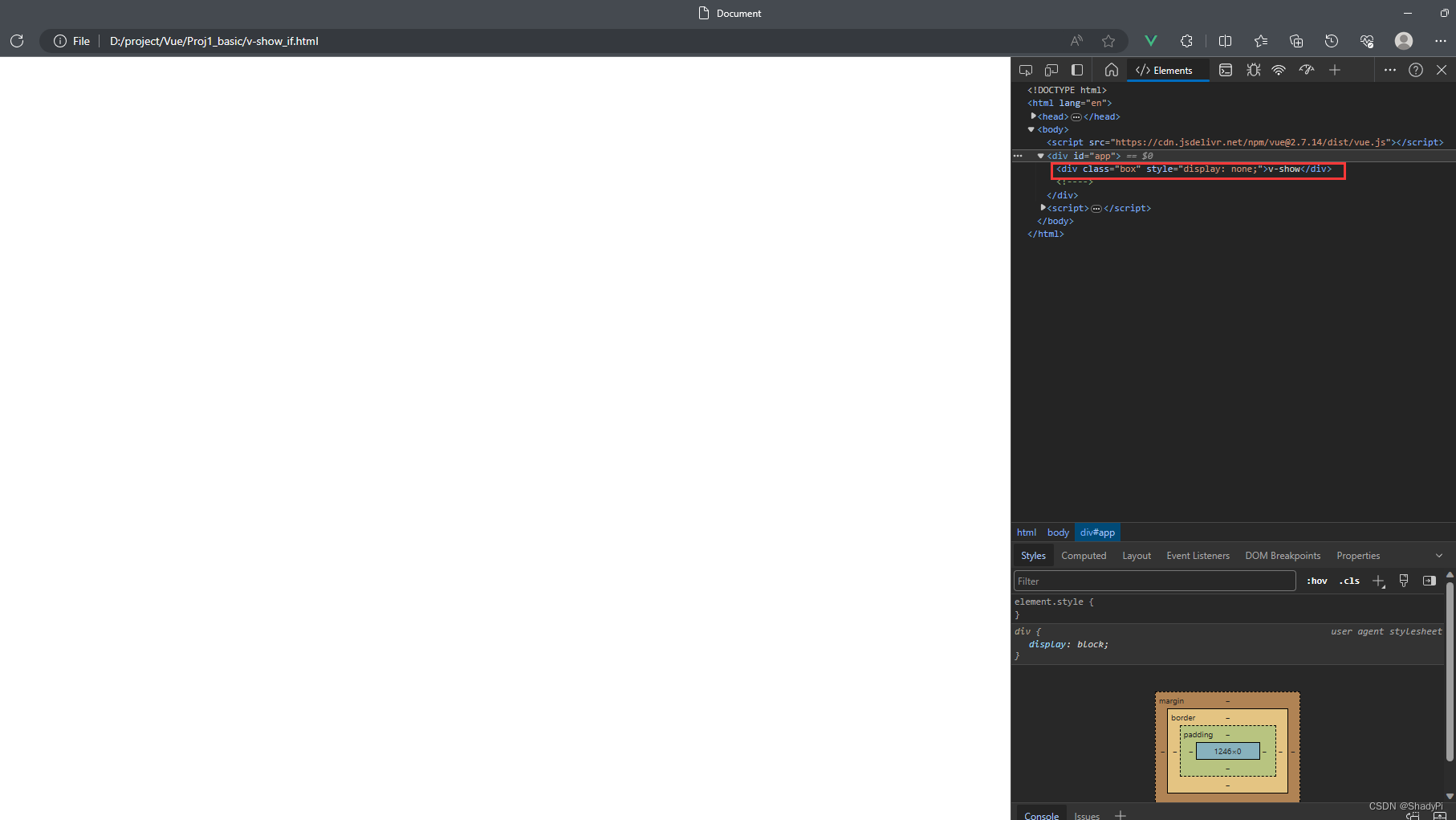1456x820 pixels.
Task: Open the DevTools help question icon
Action: click(x=1416, y=70)
